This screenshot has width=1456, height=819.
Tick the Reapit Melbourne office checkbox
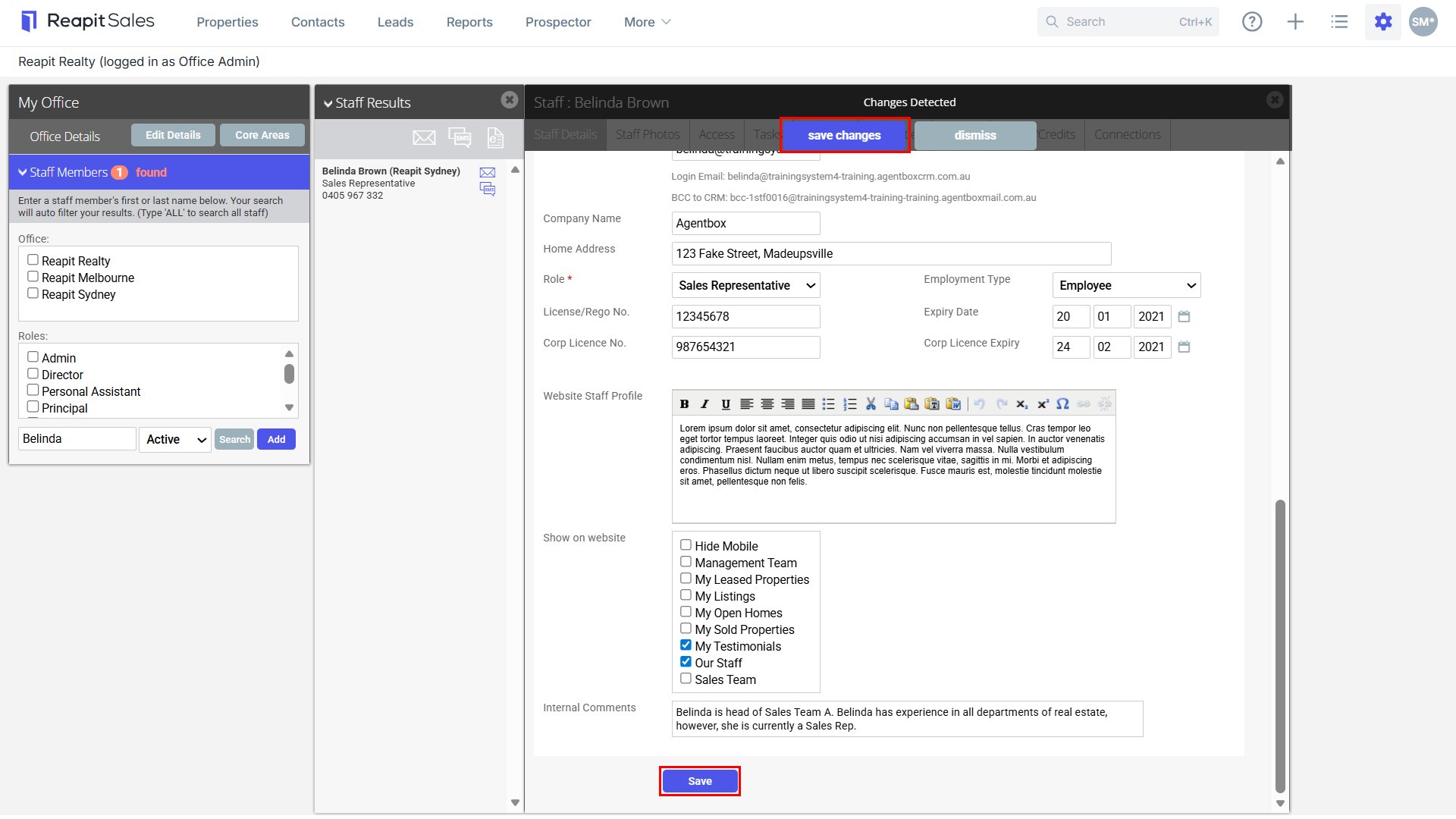(x=33, y=277)
